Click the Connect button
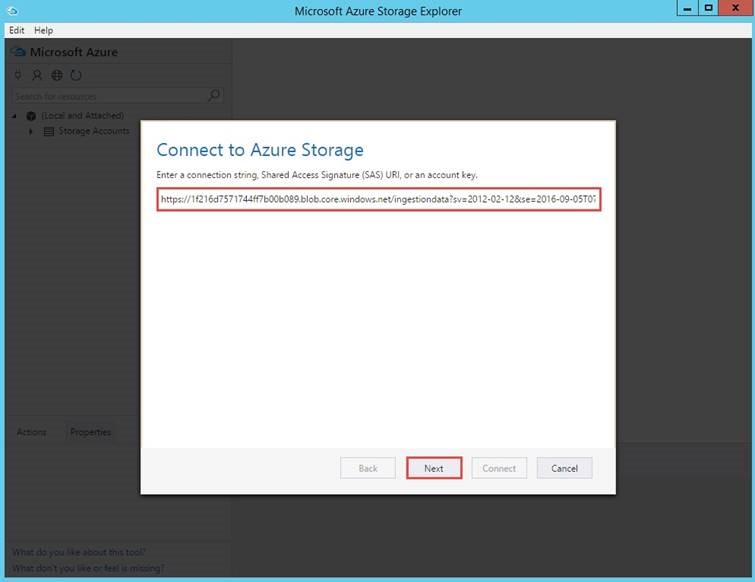 [x=499, y=468]
